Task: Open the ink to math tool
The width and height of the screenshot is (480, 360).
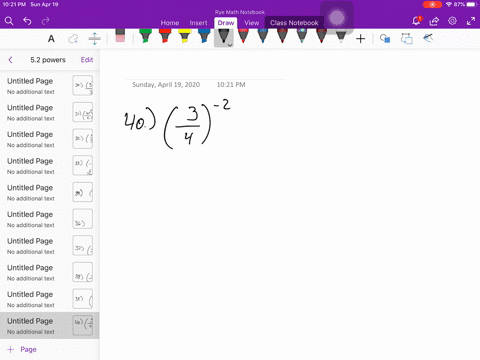Action: [428, 38]
